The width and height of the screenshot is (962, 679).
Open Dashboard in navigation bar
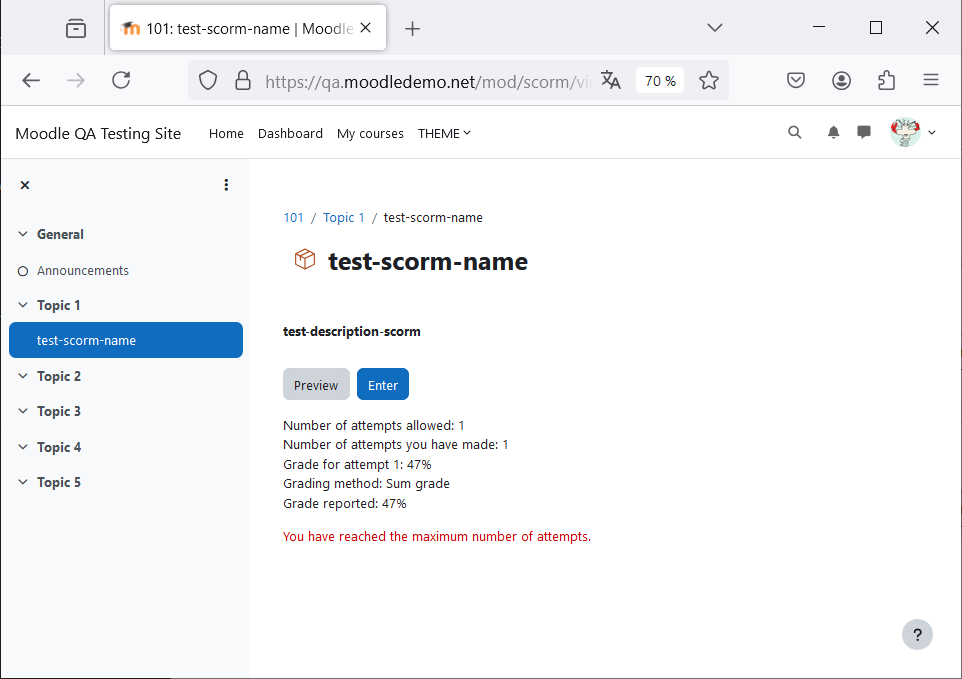[x=290, y=133]
